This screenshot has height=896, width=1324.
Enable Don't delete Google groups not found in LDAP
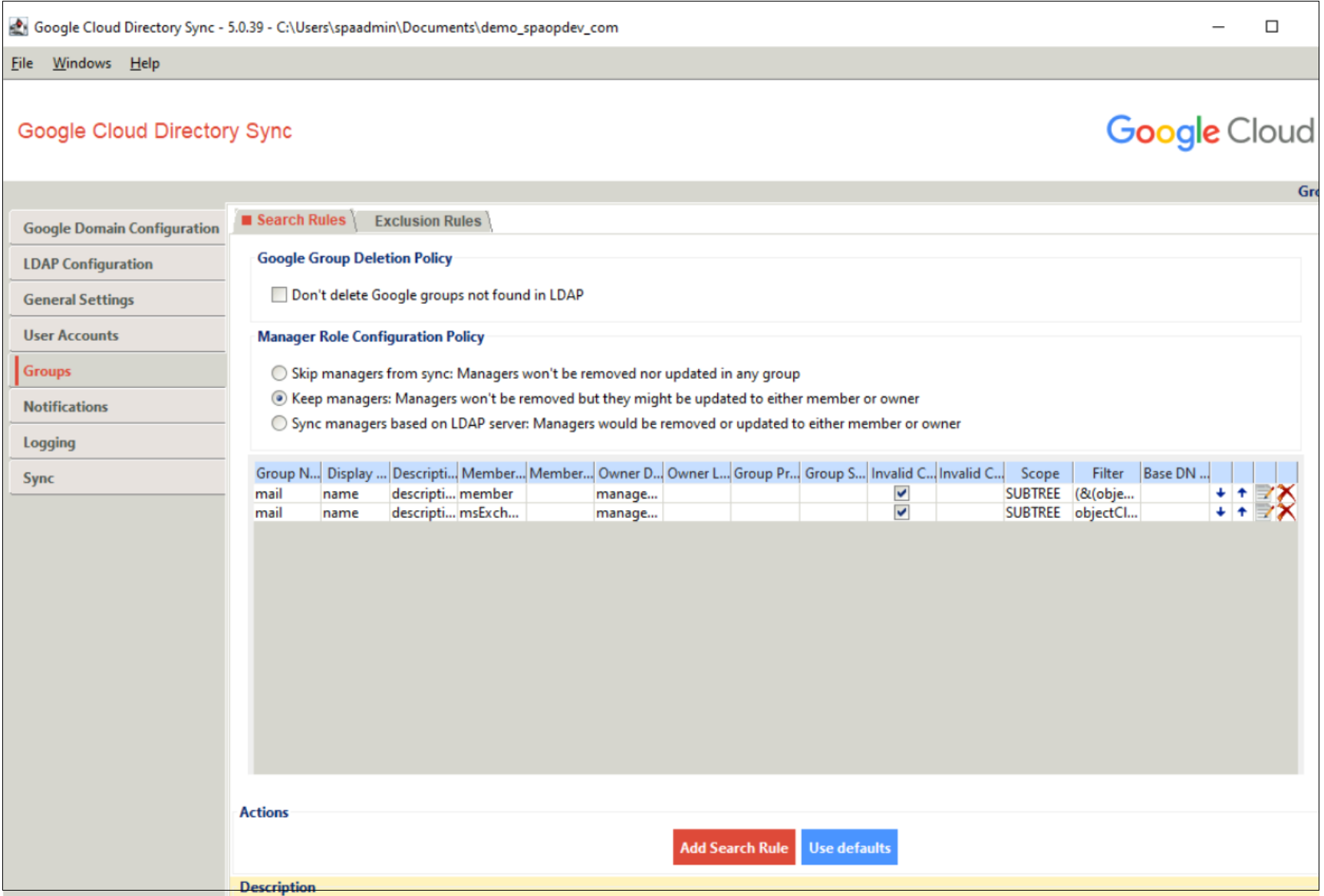pyautogui.click(x=279, y=295)
